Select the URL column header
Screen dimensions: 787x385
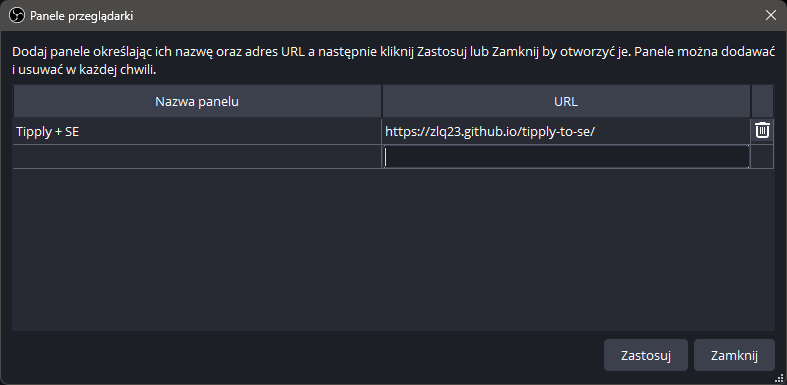566,101
